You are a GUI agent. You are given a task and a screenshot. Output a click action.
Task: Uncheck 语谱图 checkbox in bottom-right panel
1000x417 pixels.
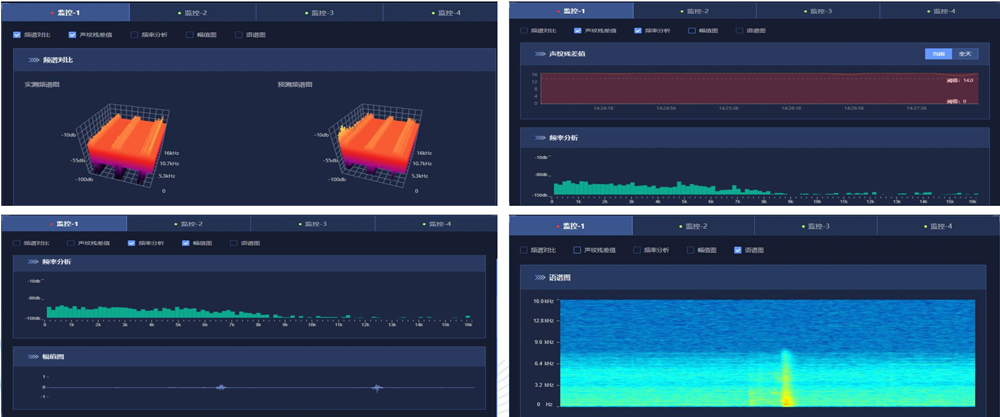(x=738, y=250)
